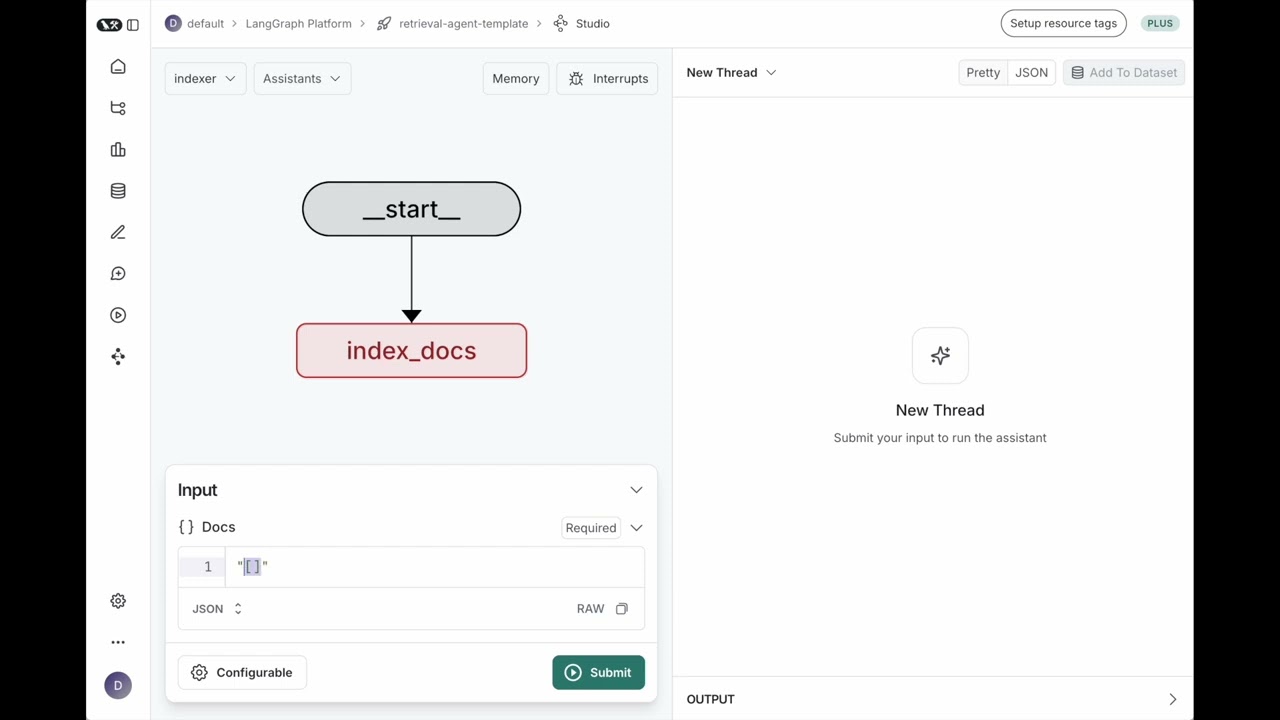The image size is (1280, 720).
Task: Click the Studio breadcrumb label
Action: click(x=592, y=23)
